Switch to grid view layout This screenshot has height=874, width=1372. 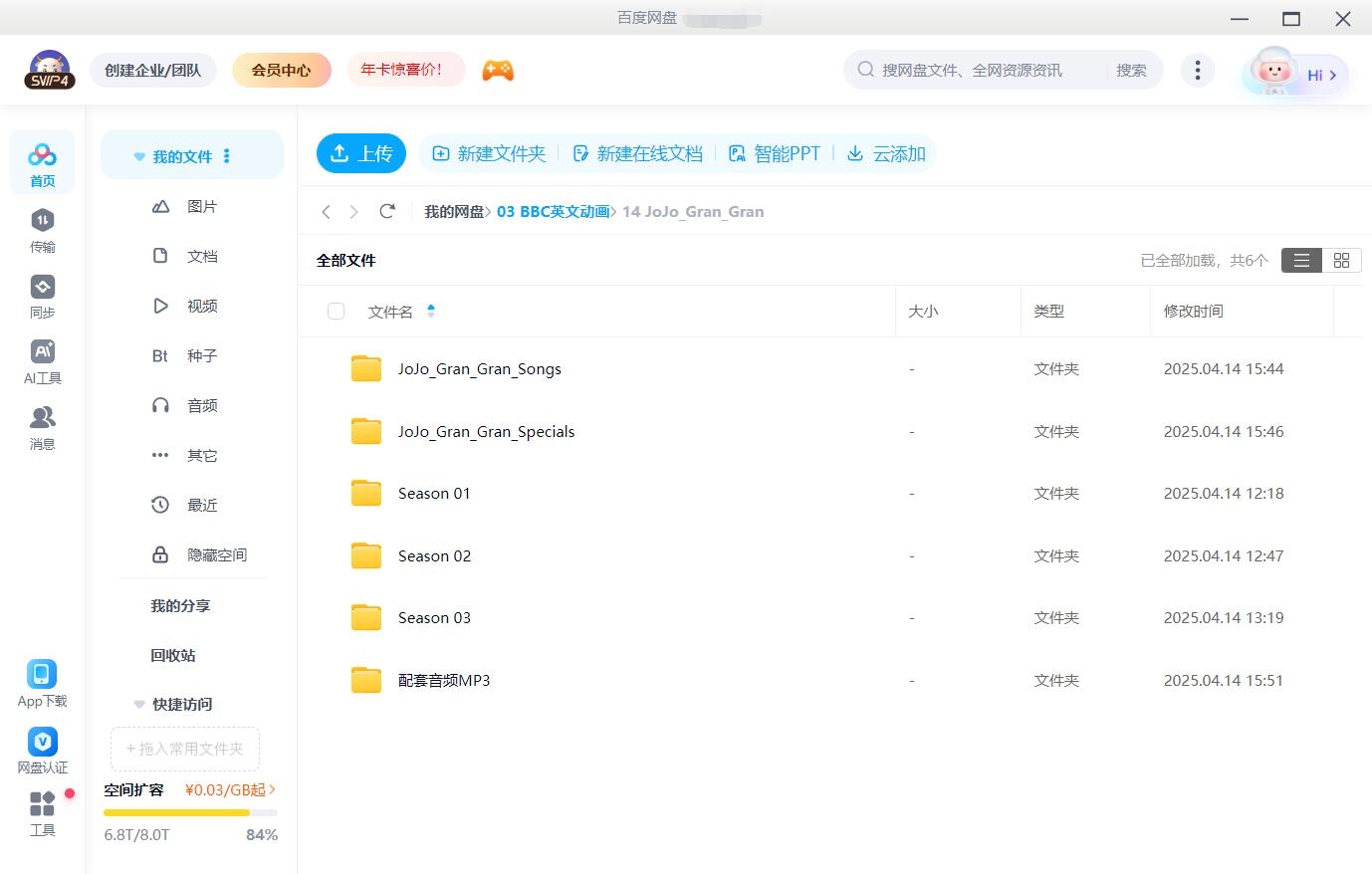(x=1341, y=260)
